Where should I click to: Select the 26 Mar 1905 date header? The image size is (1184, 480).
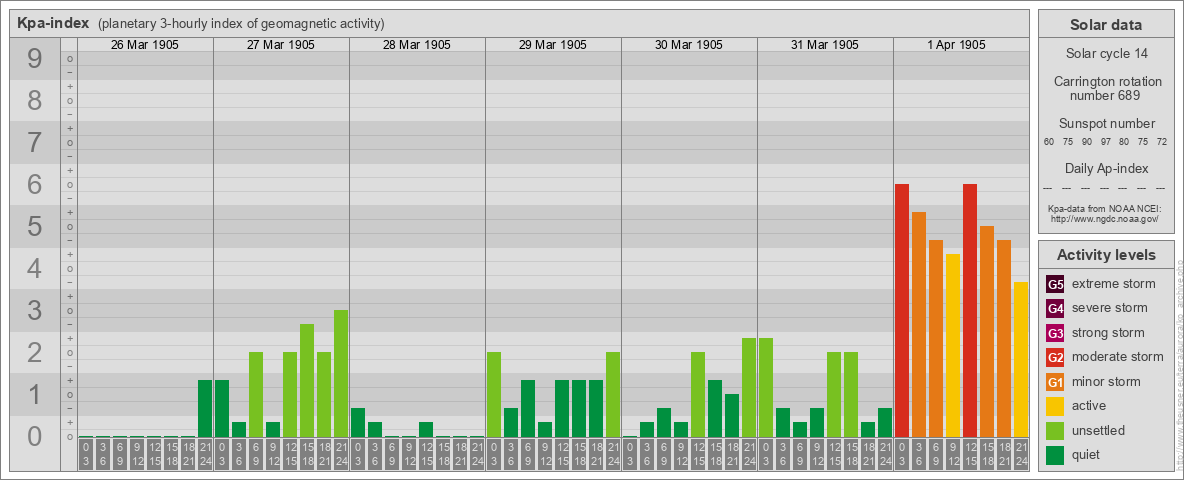(x=145, y=45)
